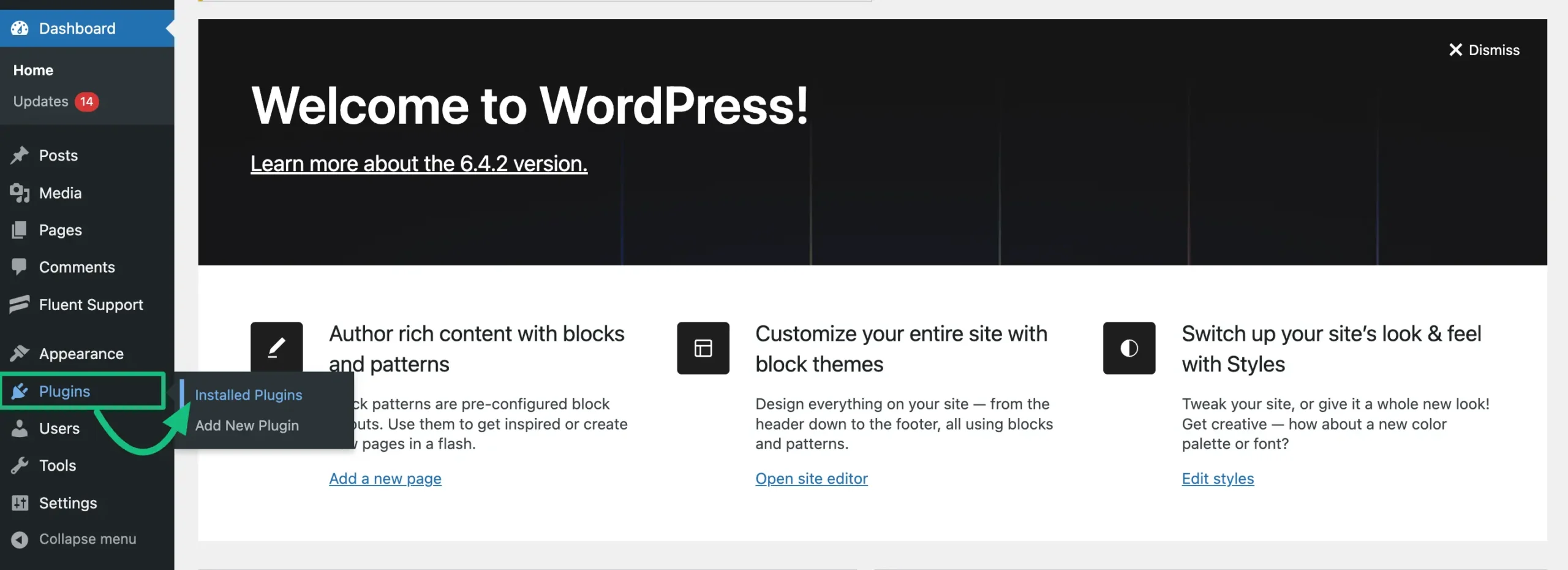This screenshot has height=570, width=1568.
Task: Open 'Learn more about the 6.4.2 version'
Action: pyautogui.click(x=418, y=164)
